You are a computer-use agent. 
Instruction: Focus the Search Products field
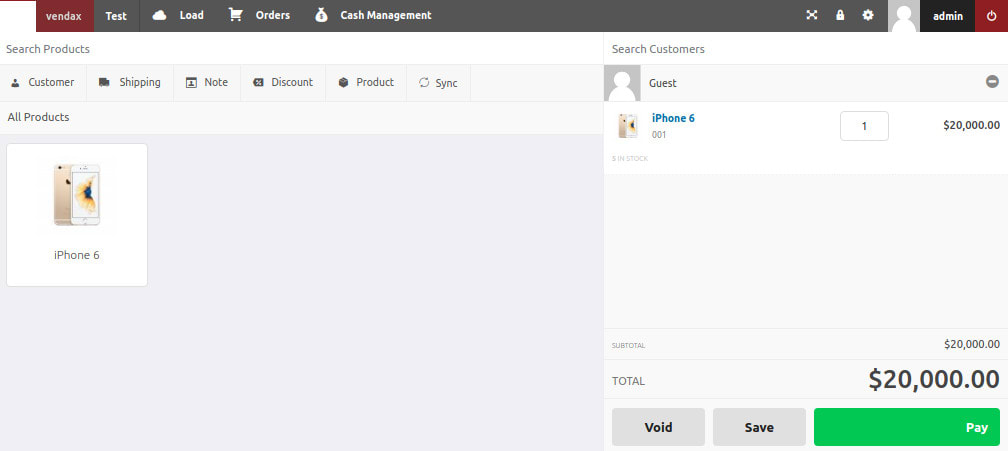coord(302,49)
